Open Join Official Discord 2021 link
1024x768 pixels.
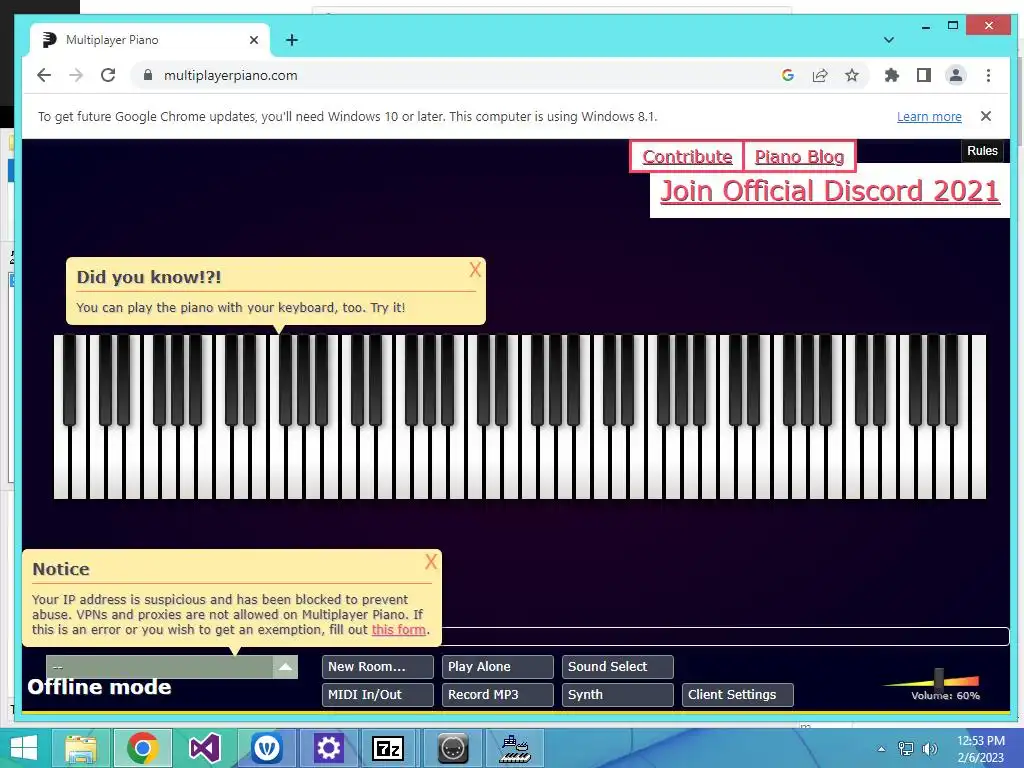pos(829,191)
